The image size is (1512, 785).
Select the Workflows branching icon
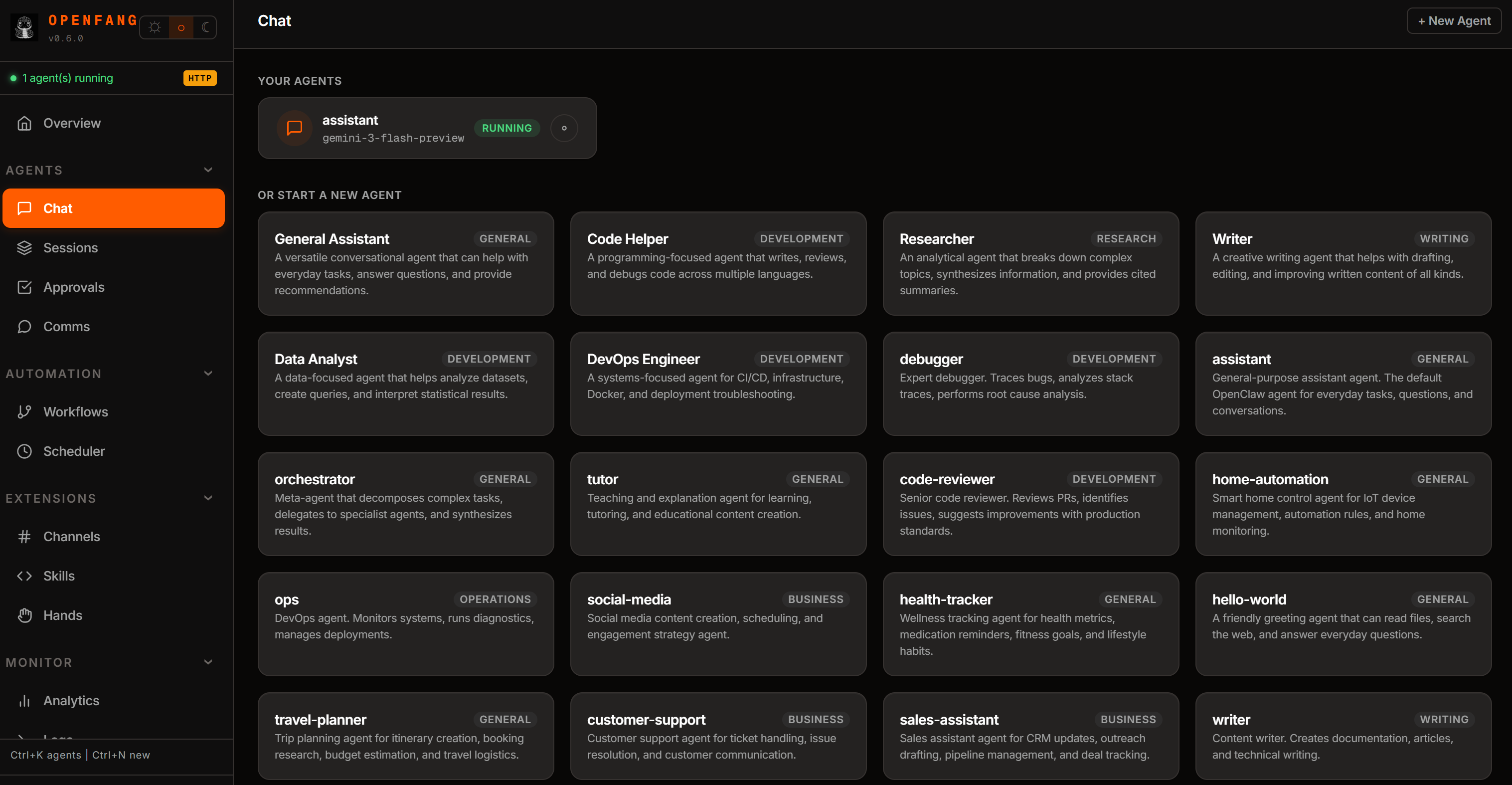click(x=24, y=411)
